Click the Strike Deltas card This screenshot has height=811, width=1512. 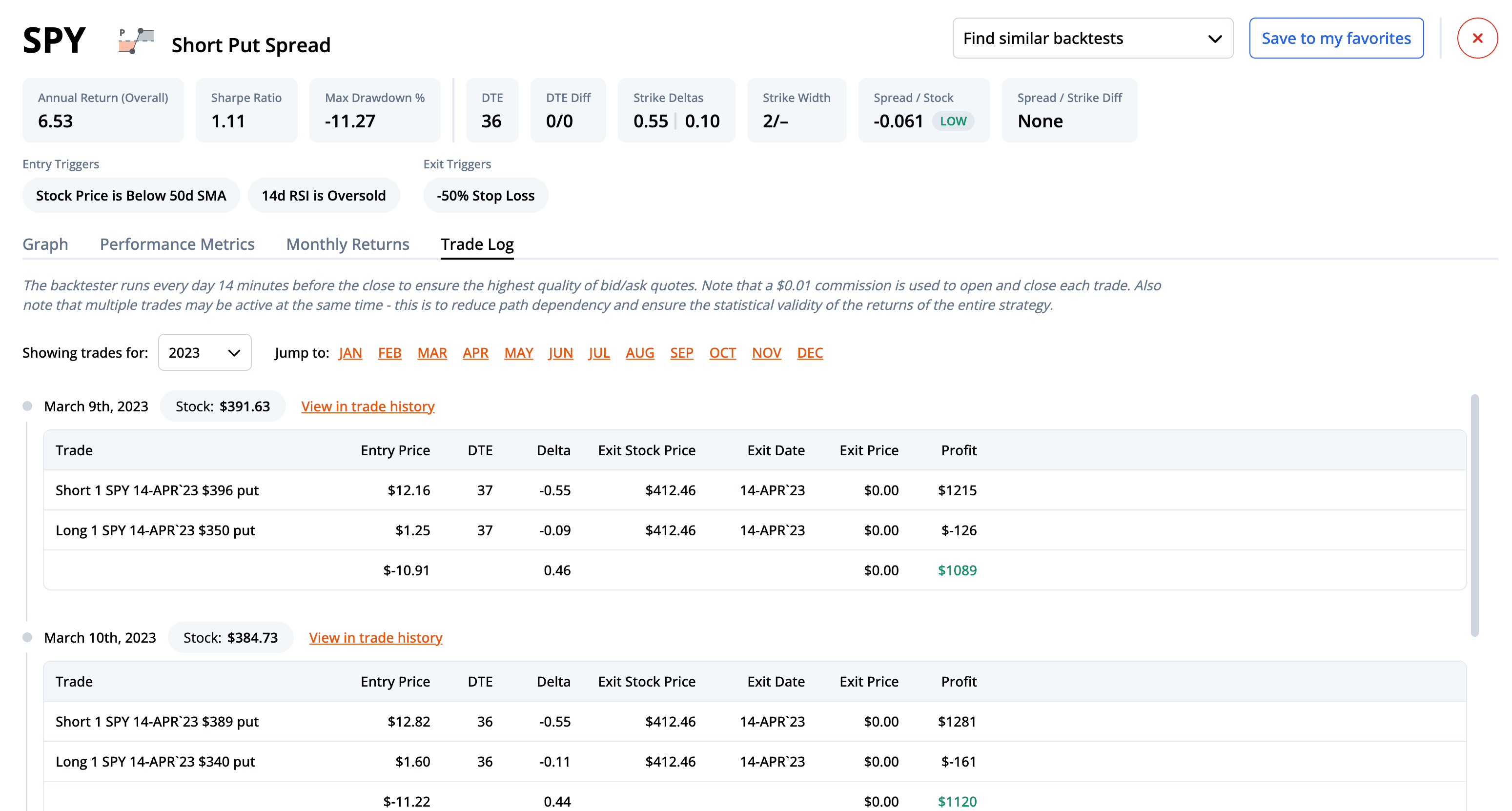pyautogui.click(x=676, y=110)
